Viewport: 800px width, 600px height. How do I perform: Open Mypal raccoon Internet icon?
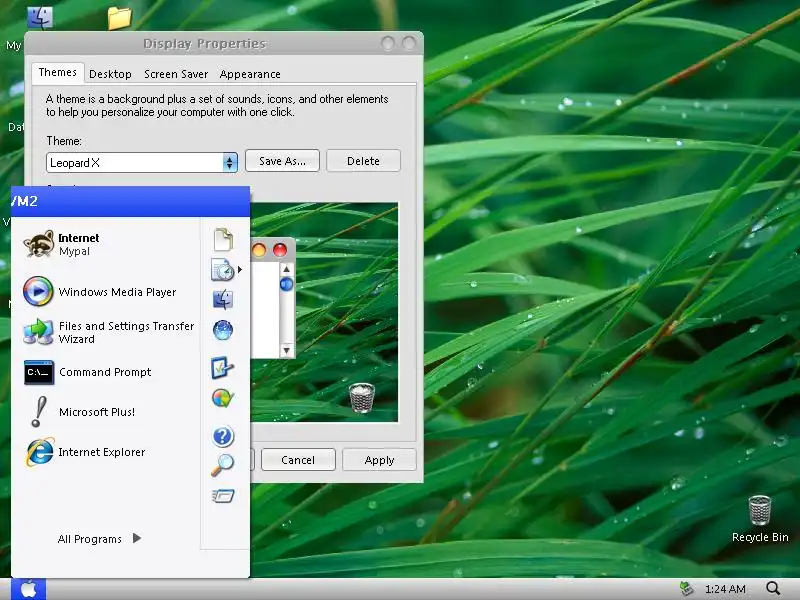39,244
